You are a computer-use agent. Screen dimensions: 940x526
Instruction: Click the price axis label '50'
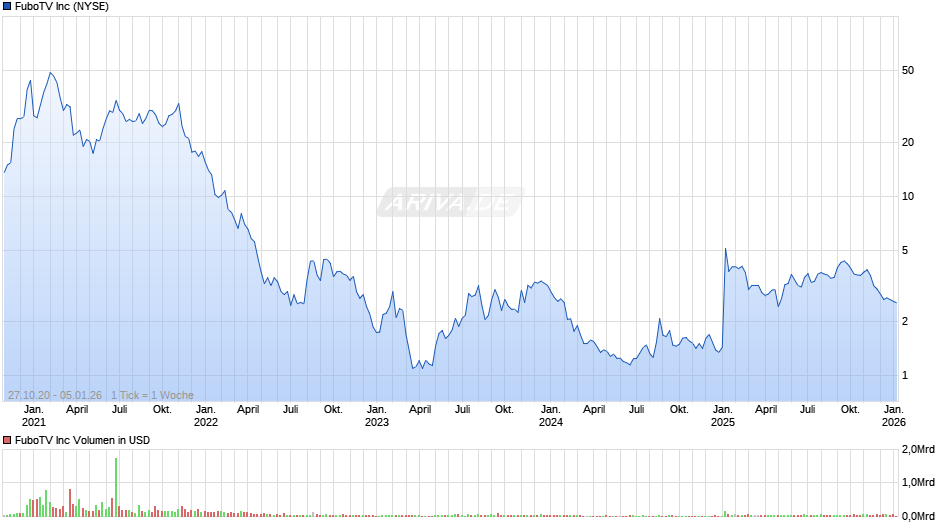[908, 71]
